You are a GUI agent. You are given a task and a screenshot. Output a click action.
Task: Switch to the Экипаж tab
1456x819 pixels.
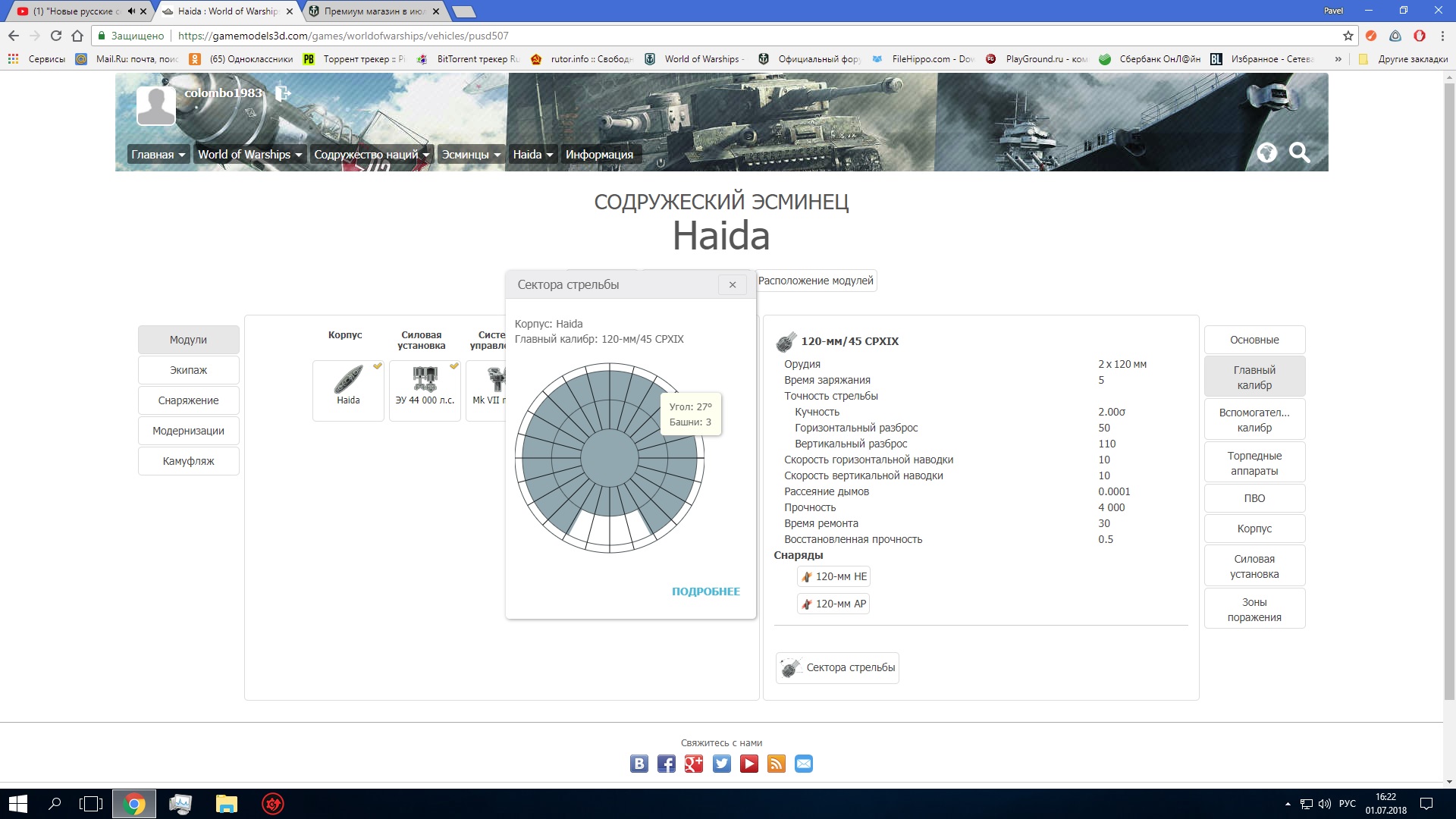point(189,370)
